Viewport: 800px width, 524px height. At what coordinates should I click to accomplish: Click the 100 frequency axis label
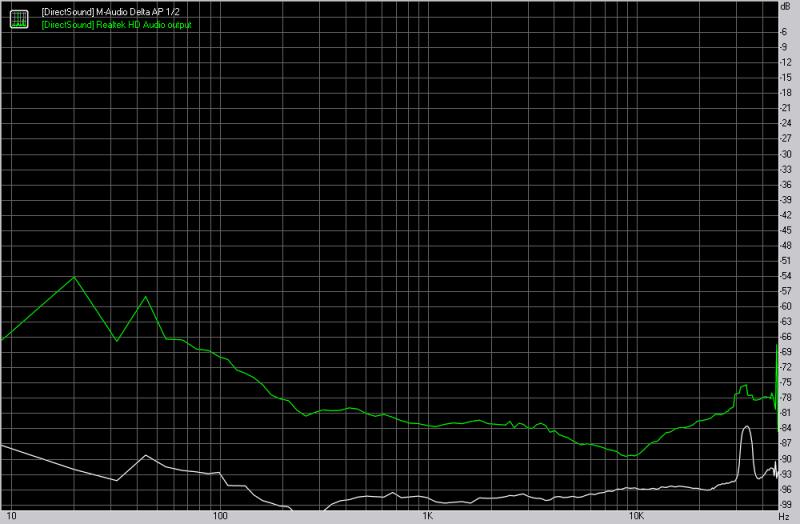221,517
